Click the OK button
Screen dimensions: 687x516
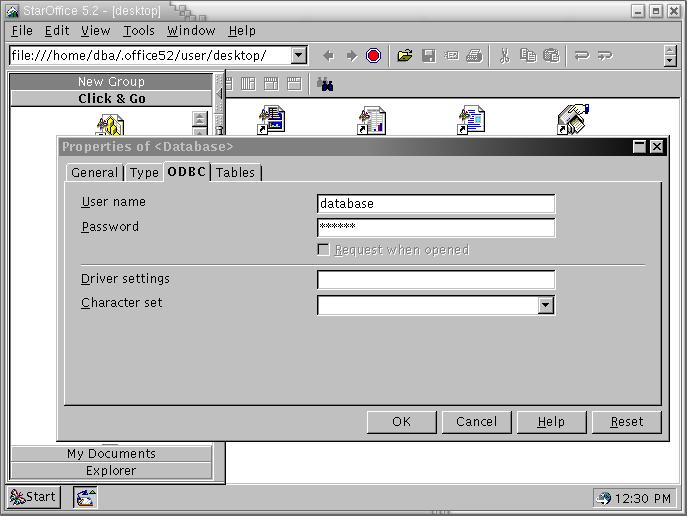click(x=401, y=422)
